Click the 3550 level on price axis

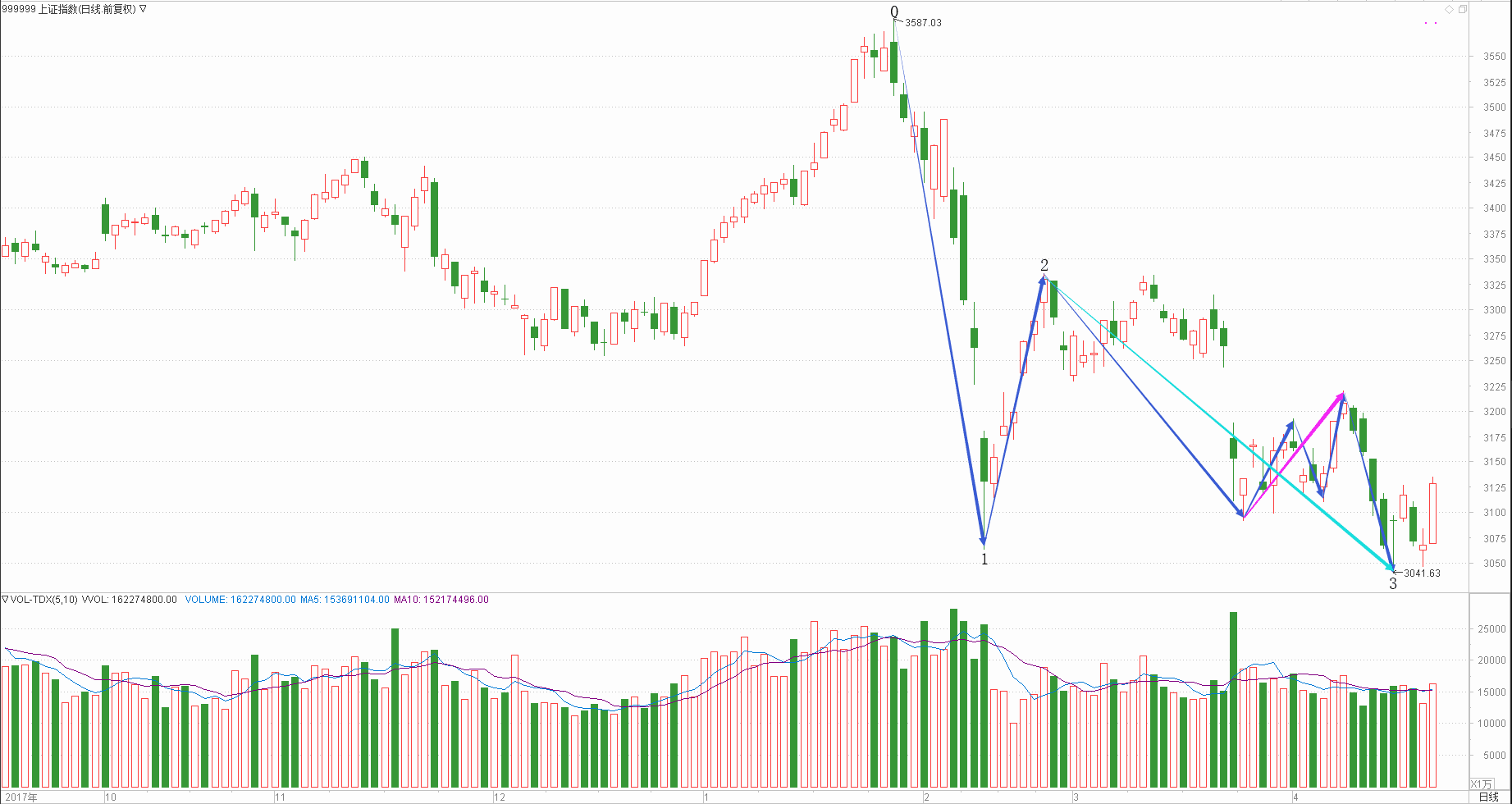1494,57
